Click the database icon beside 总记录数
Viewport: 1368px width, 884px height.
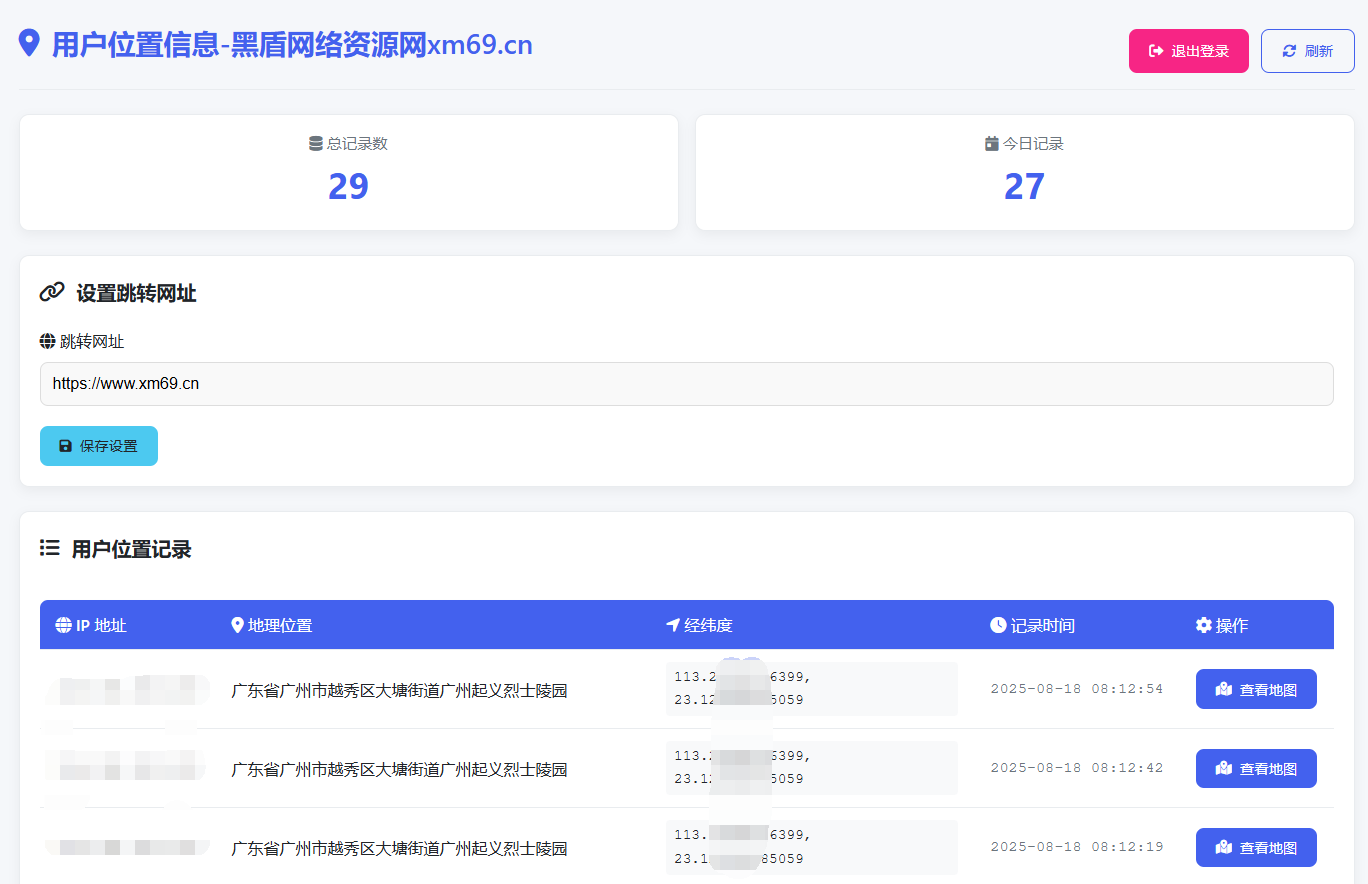click(316, 143)
